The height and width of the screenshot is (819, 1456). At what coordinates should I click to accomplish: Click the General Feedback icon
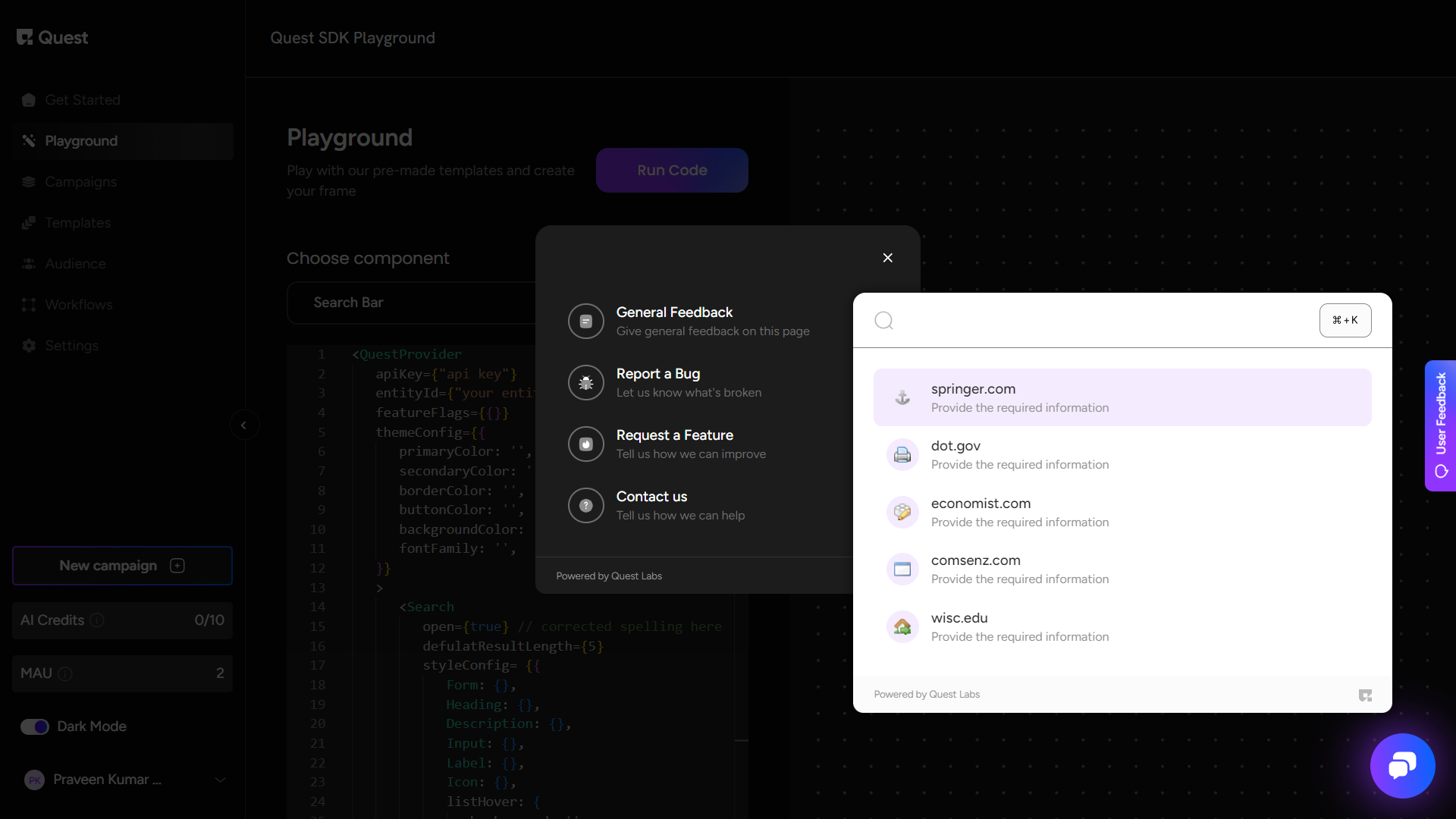coord(585,322)
